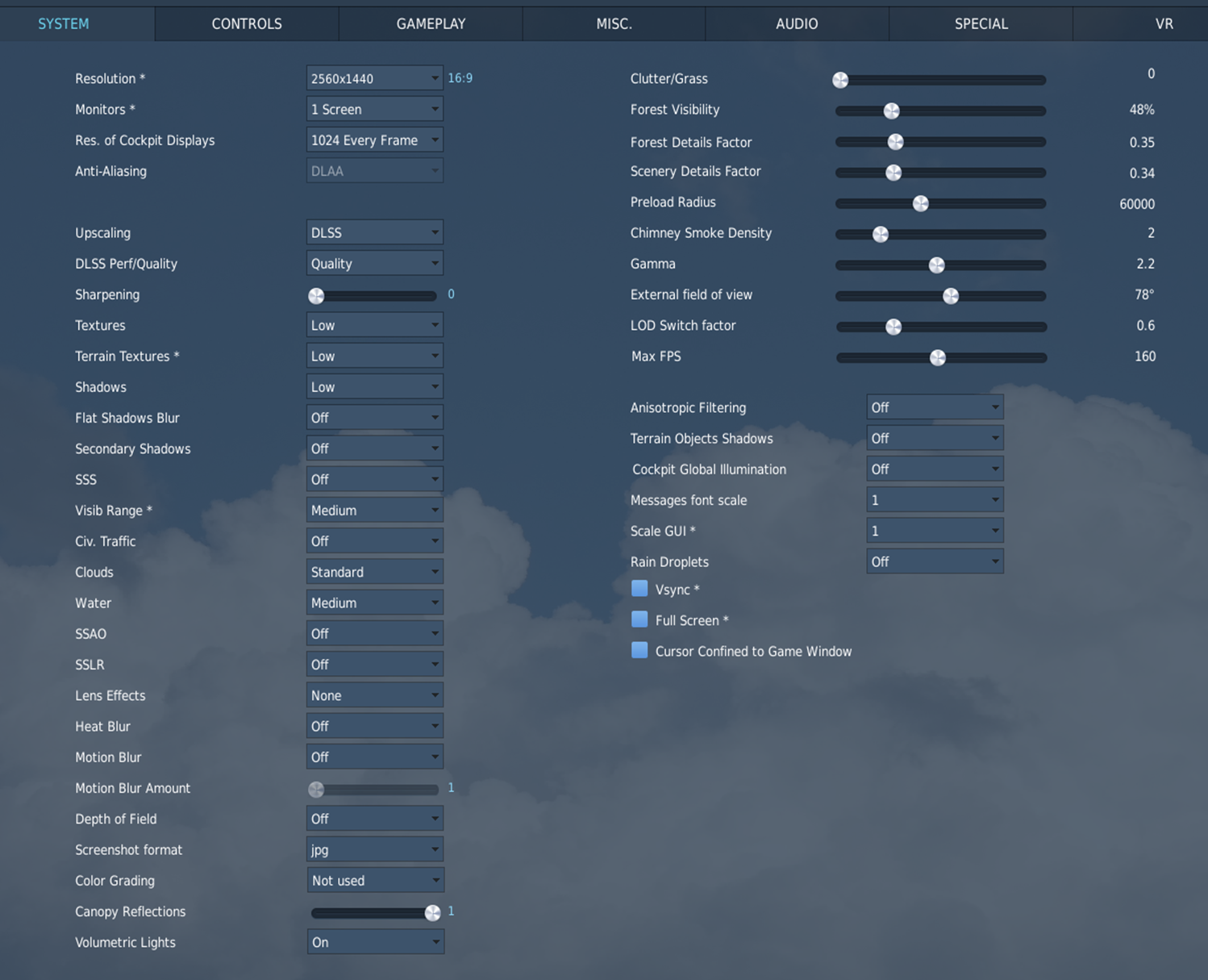Open the Terrain Objects Shadows dropdown
Screen dimensions: 1208x980
pyautogui.click(x=935, y=438)
